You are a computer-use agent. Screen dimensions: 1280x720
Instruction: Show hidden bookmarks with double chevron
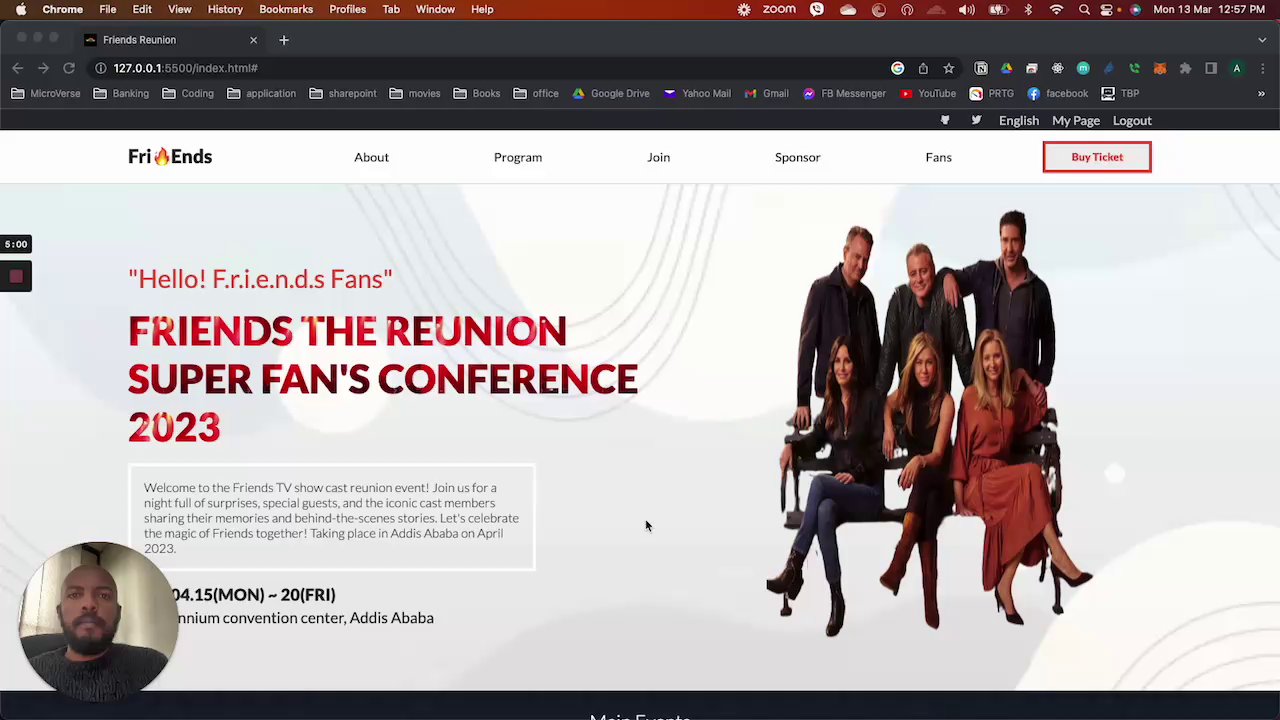pyautogui.click(x=1261, y=93)
